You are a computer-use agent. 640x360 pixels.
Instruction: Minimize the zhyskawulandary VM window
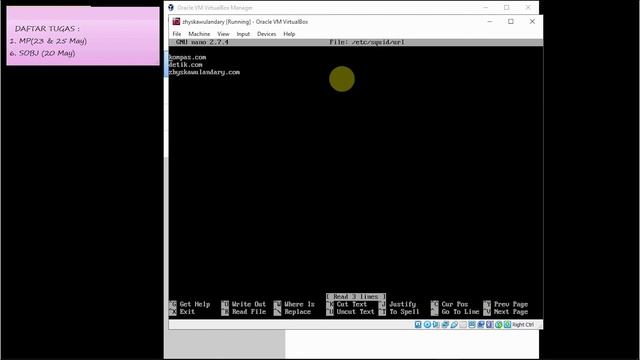click(490, 21)
